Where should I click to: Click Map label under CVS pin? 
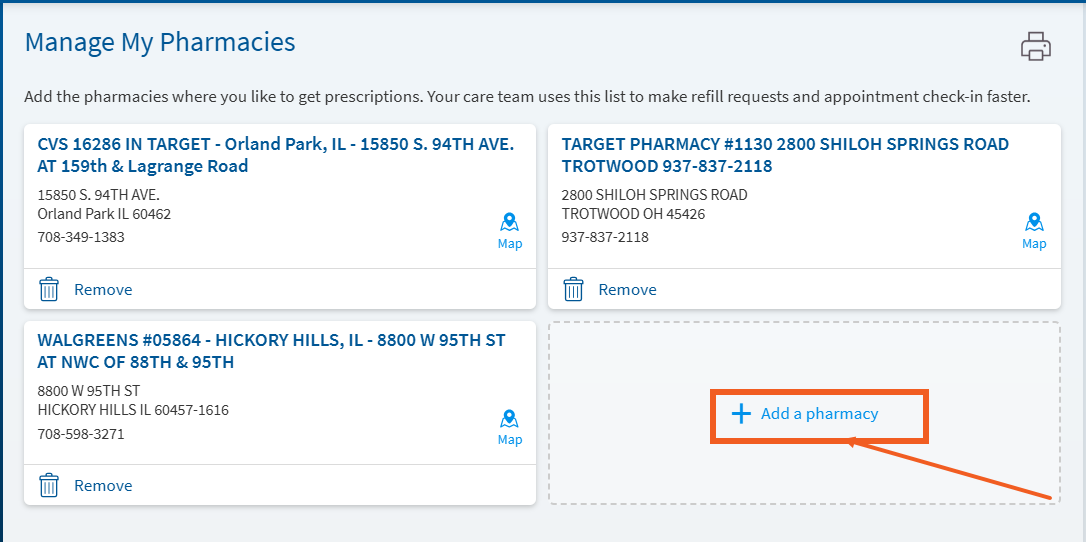pyautogui.click(x=510, y=244)
